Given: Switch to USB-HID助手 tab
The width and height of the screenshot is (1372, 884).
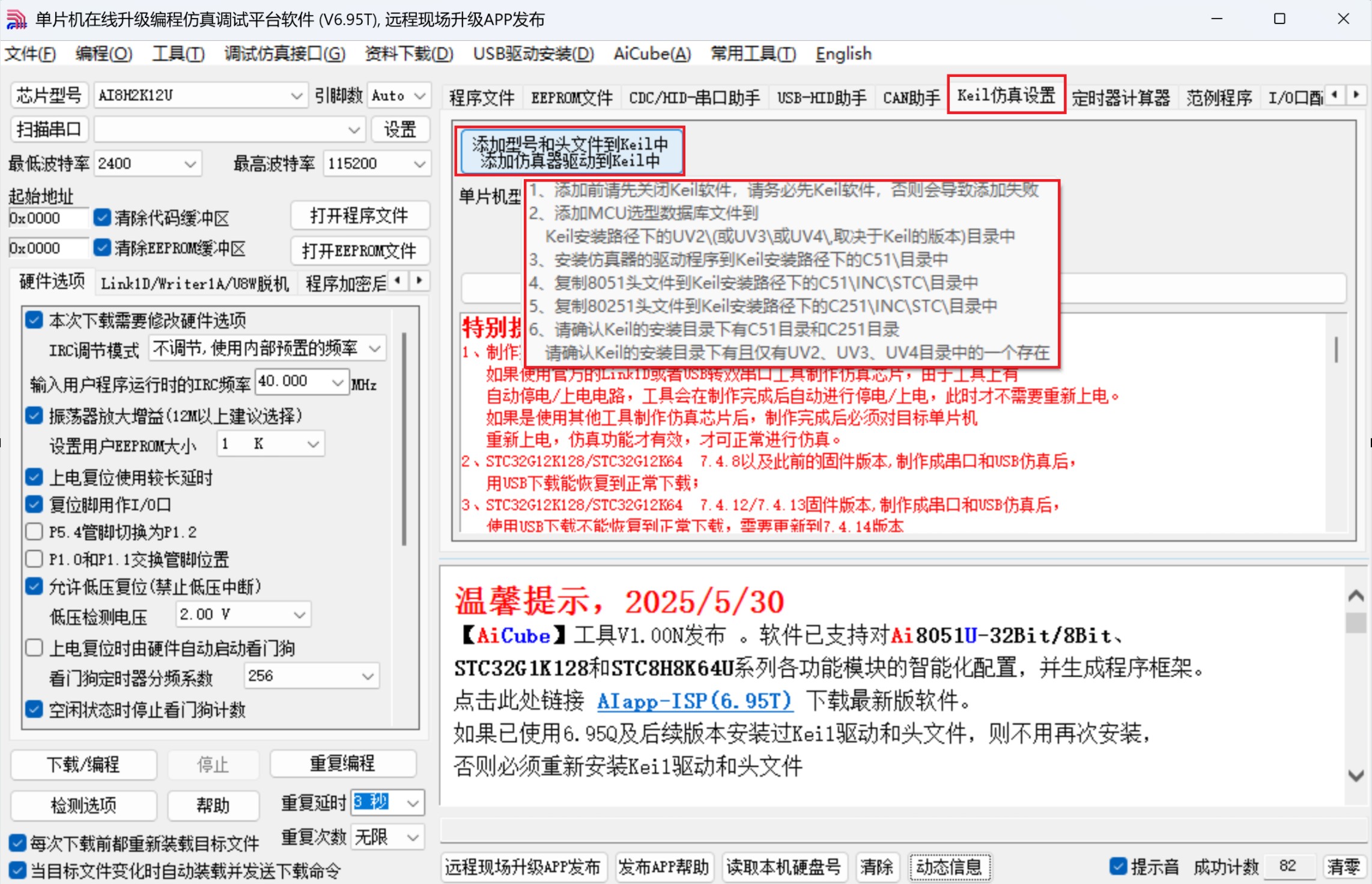Looking at the screenshot, I should click(x=822, y=97).
